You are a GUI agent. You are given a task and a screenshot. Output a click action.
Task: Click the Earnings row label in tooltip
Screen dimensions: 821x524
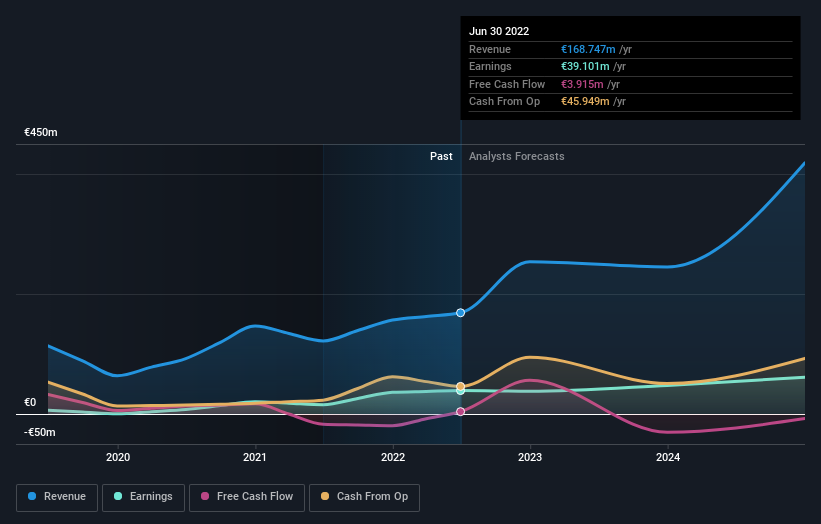[490, 66]
